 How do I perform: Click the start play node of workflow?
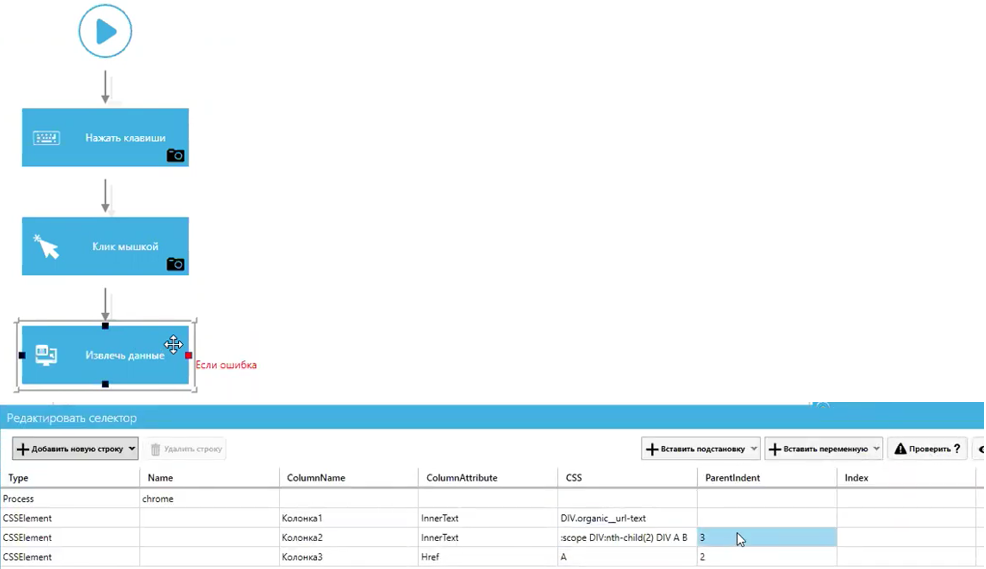pos(105,32)
